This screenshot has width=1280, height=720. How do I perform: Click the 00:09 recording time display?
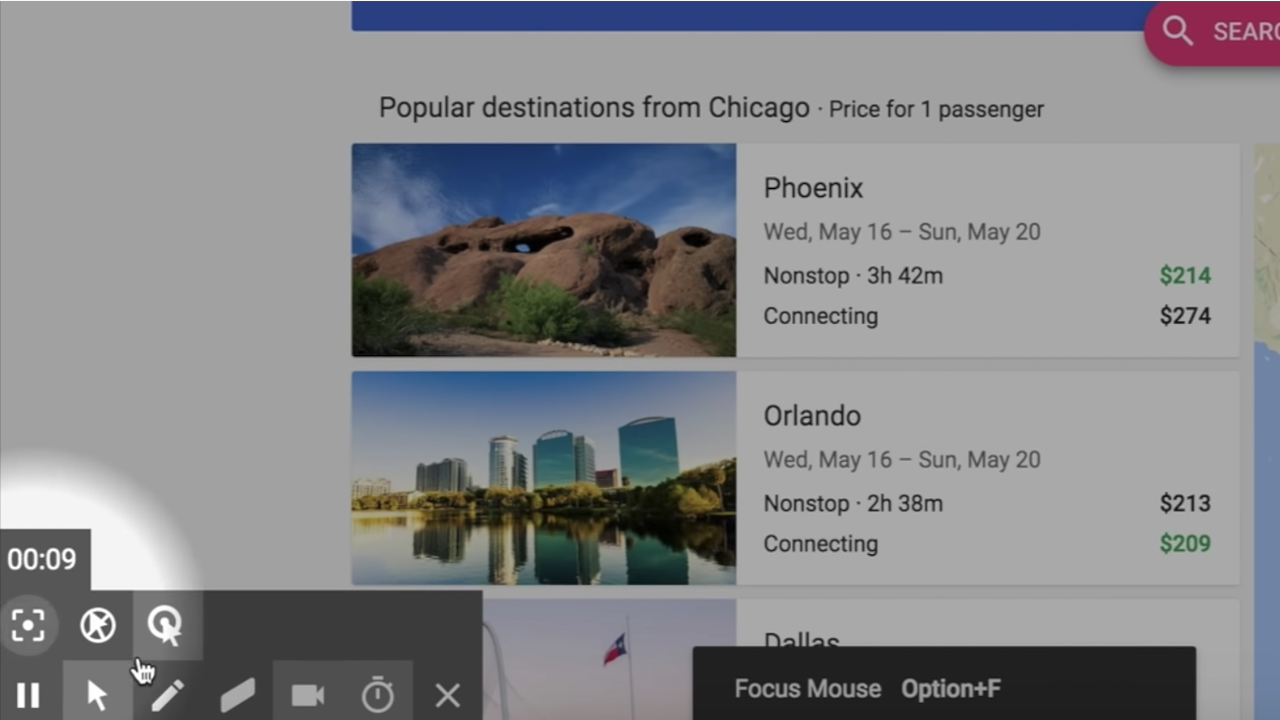pos(42,559)
